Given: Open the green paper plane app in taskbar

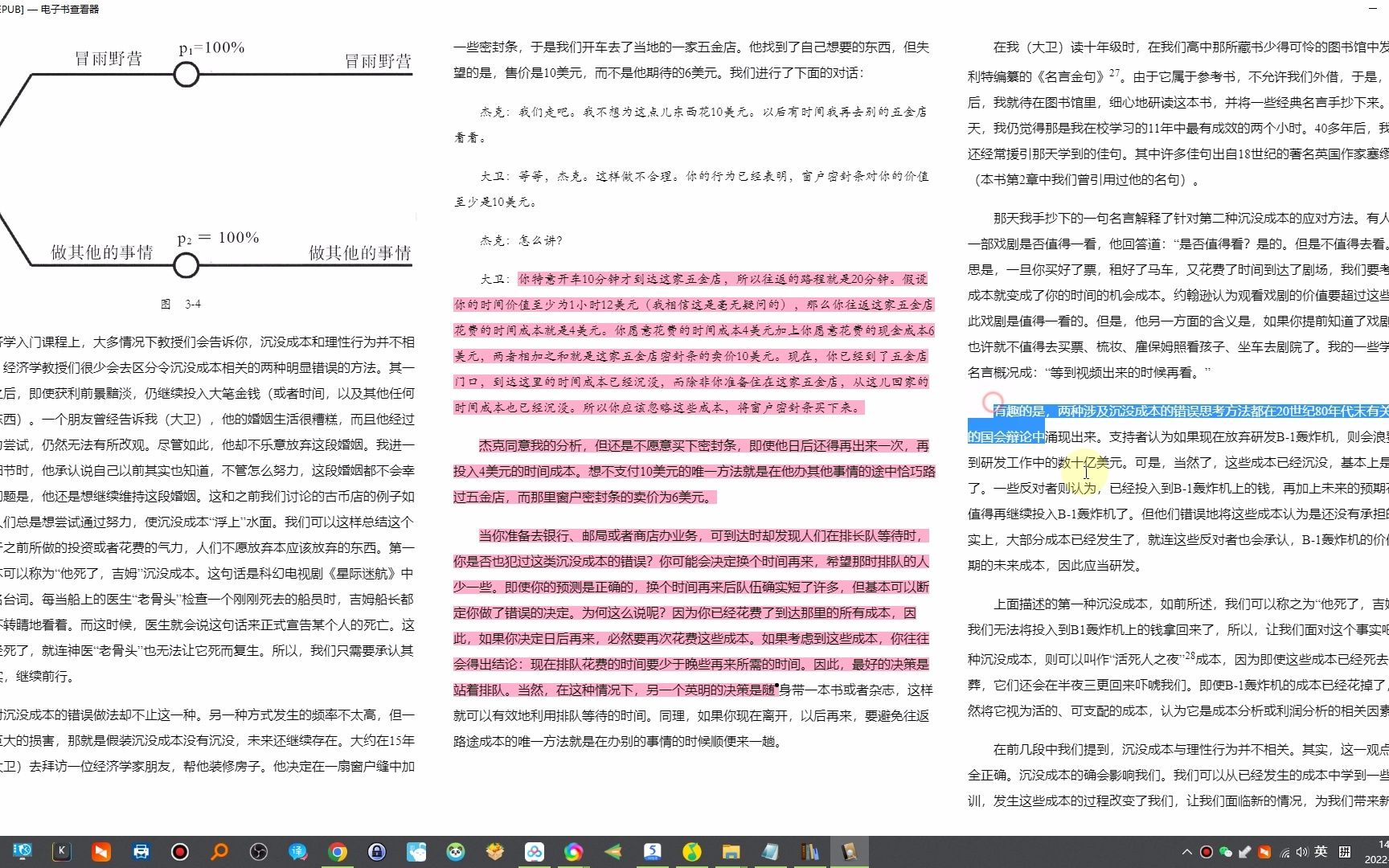Looking at the screenshot, I should click(x=613, y=852).
